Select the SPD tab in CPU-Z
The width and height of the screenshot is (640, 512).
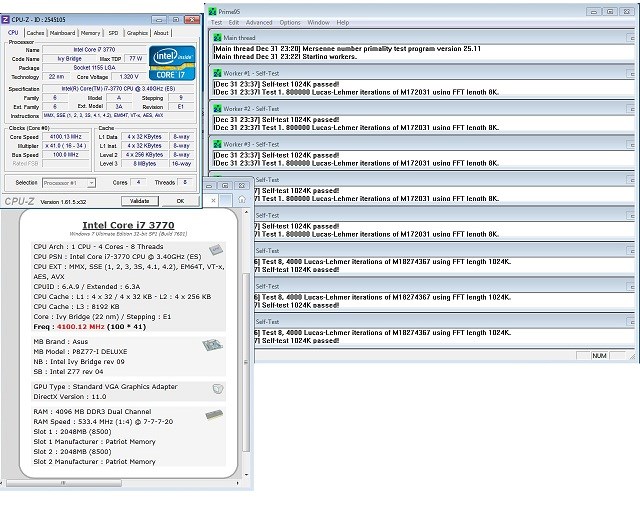[113, 33]
